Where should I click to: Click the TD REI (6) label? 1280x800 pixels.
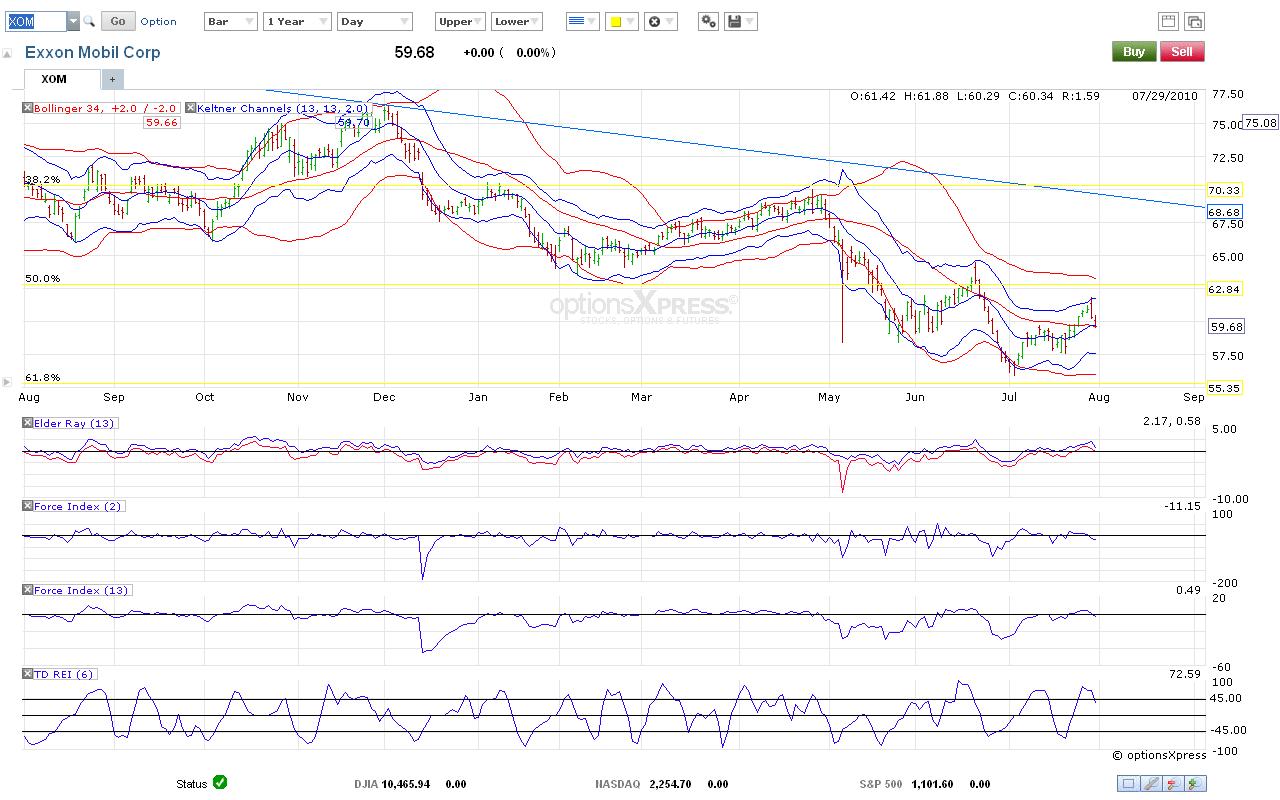[64, 674]
